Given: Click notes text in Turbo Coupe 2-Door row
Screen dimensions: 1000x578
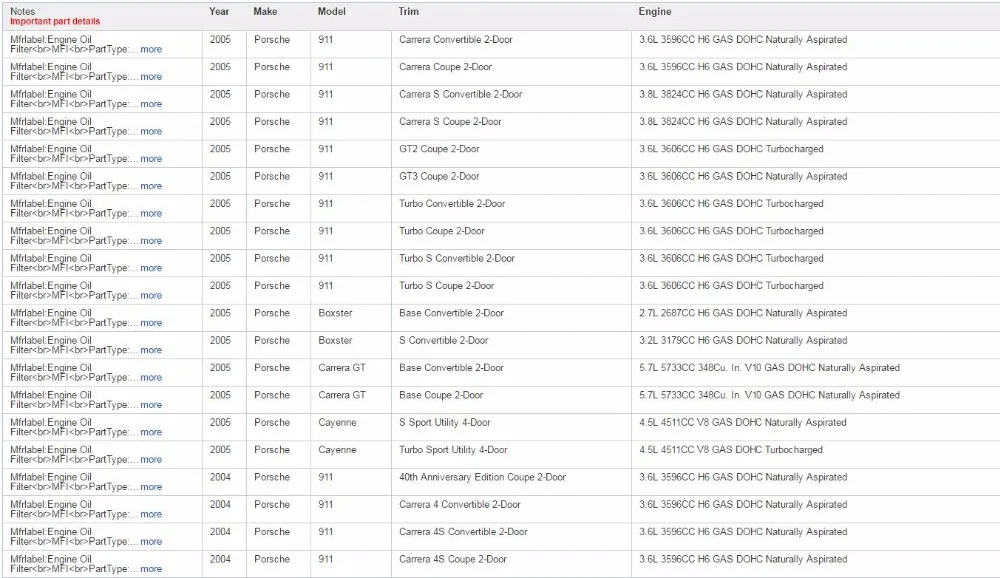Looking at the screenshot, I should [x=74, y=236].
